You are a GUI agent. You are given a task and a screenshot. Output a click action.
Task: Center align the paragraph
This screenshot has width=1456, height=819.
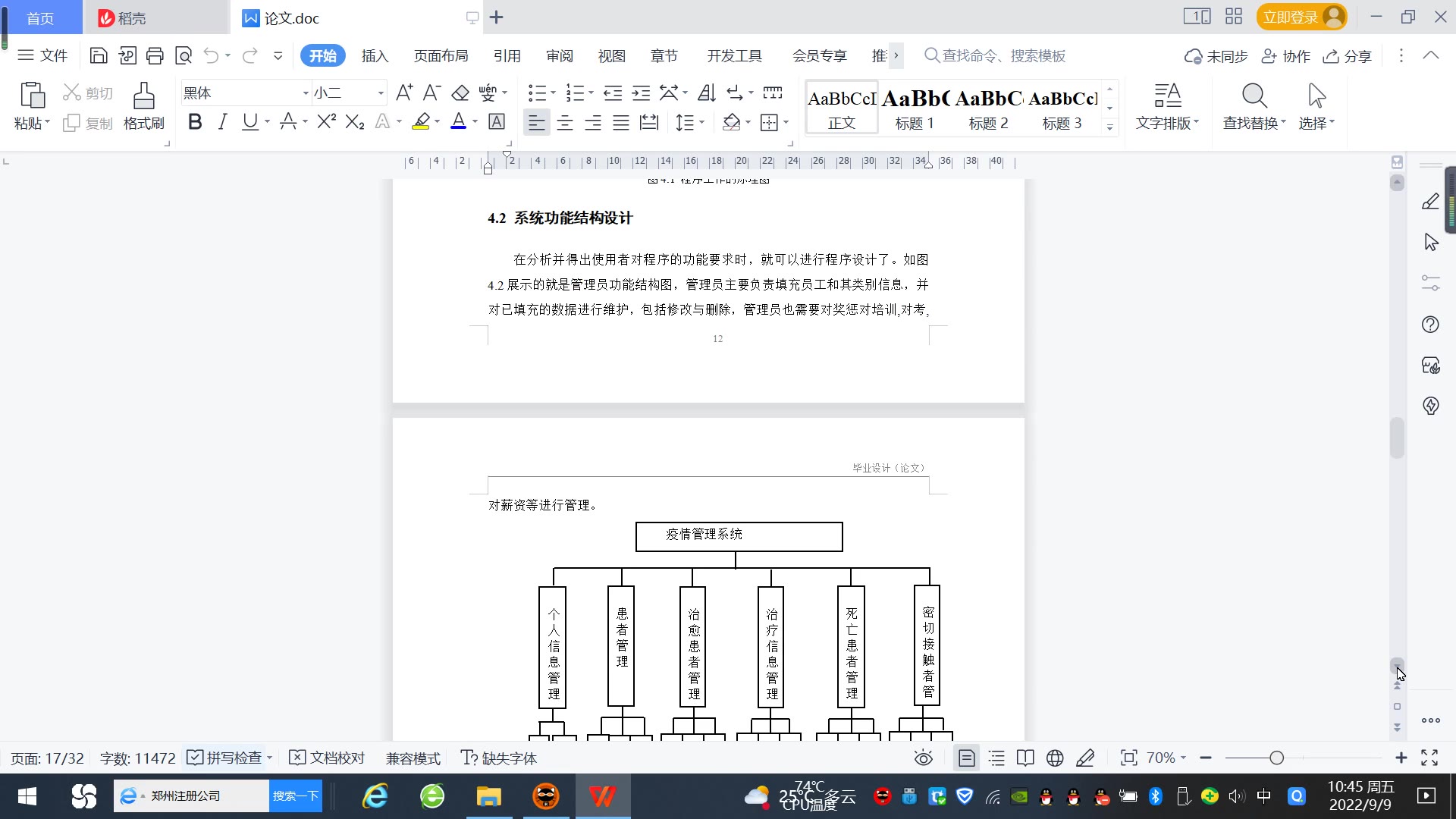565,122
